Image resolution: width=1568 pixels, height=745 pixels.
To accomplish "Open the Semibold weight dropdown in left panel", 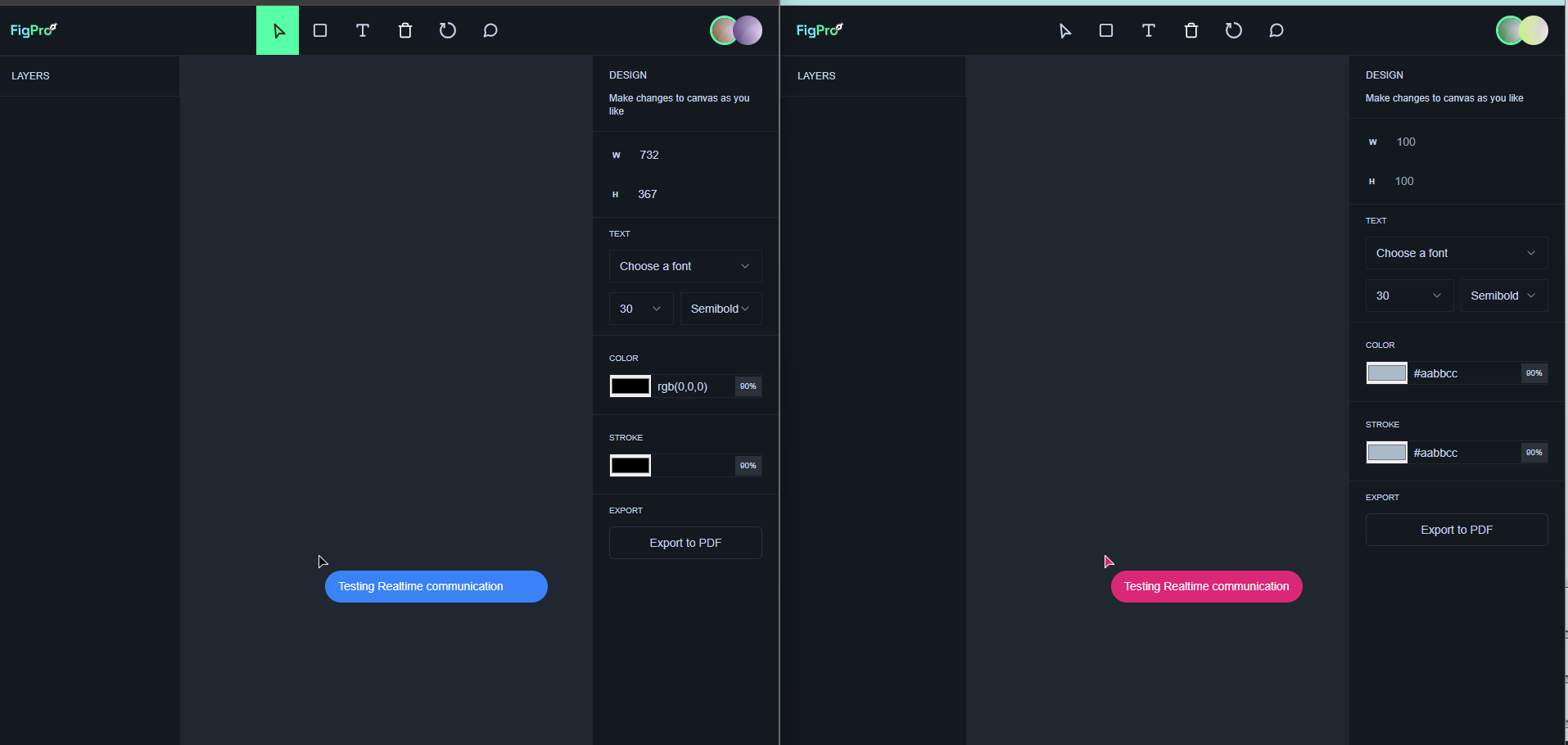I will 721,309.
